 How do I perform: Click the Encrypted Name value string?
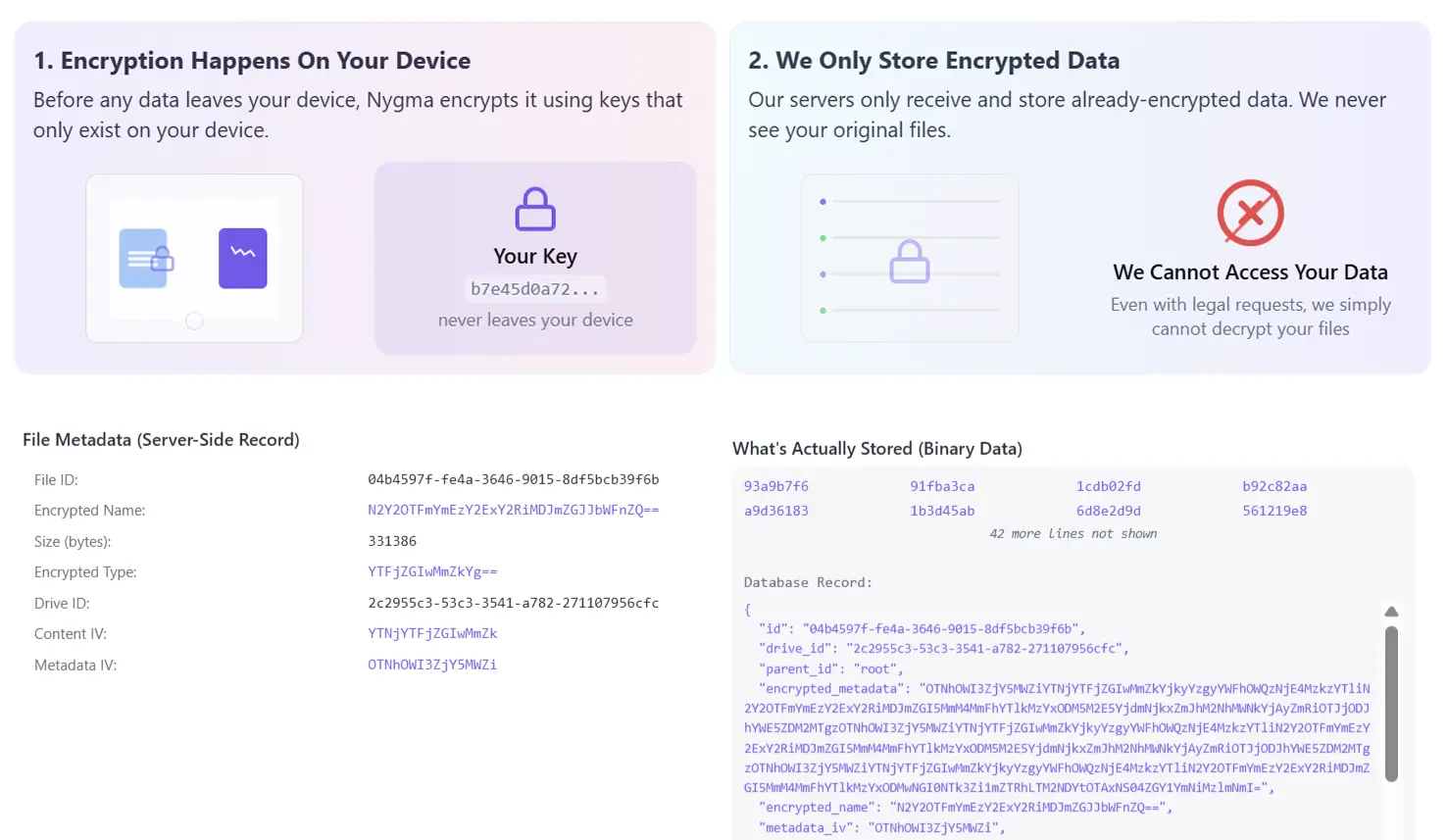514,510
